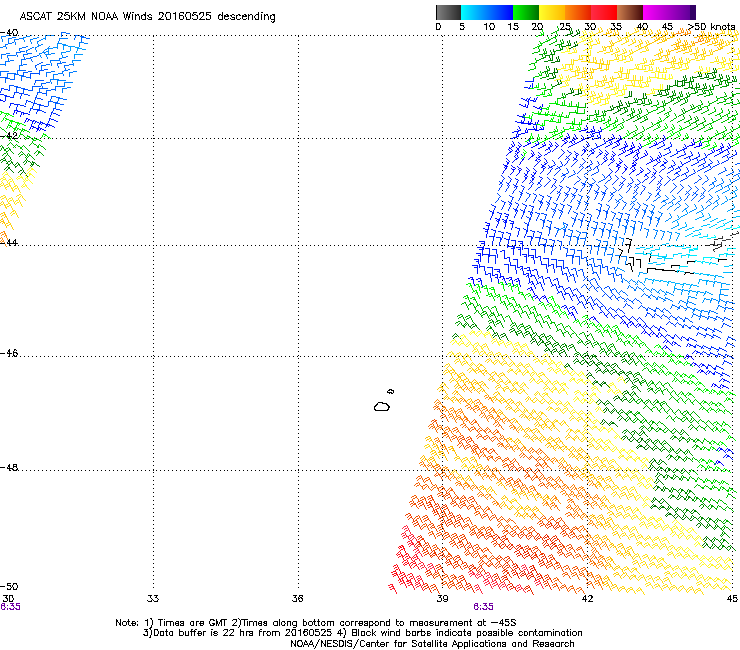Click the '39' longitude axis label
The width and height of the screenshot is (740, 650).
coord(442,599)
